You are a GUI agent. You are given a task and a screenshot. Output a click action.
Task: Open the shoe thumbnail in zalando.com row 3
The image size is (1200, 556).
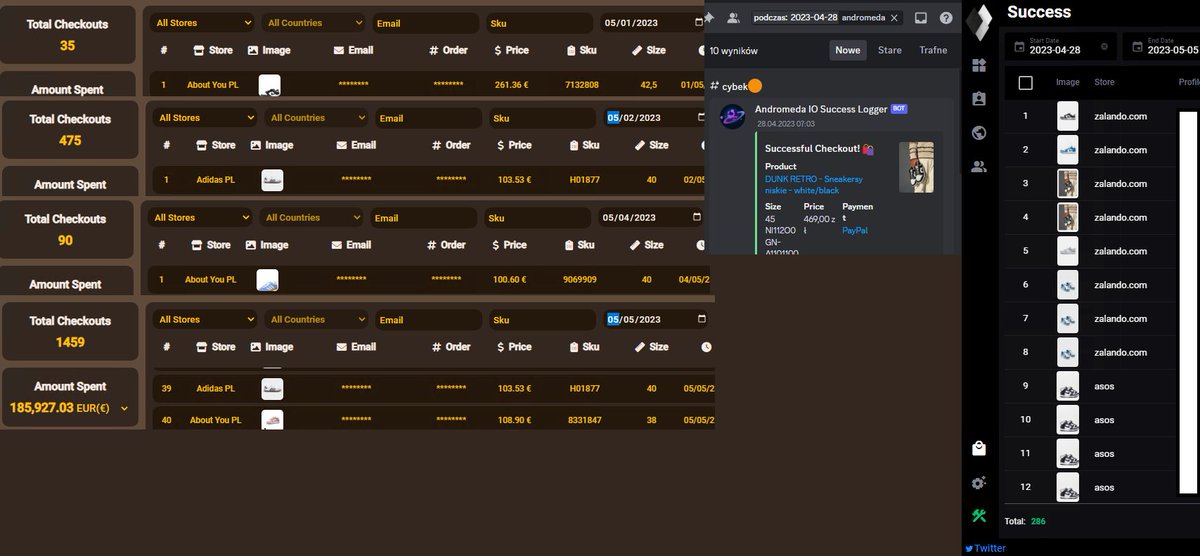click(x=1068, y=183)
